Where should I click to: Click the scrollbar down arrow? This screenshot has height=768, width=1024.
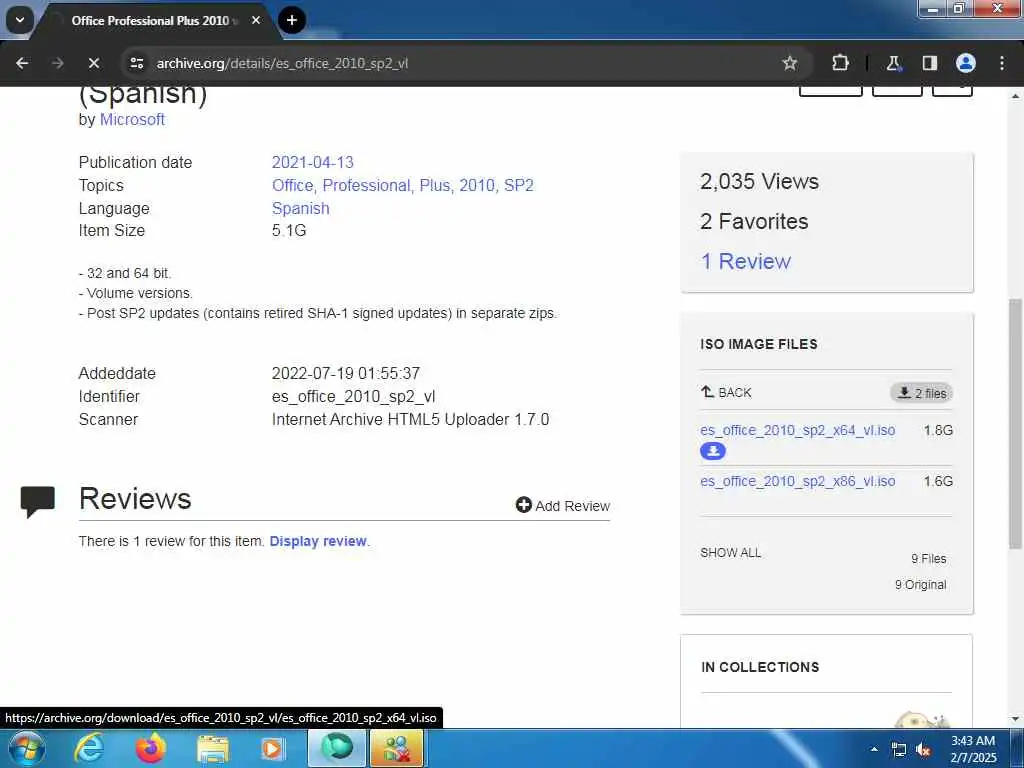coord(1015,719)
